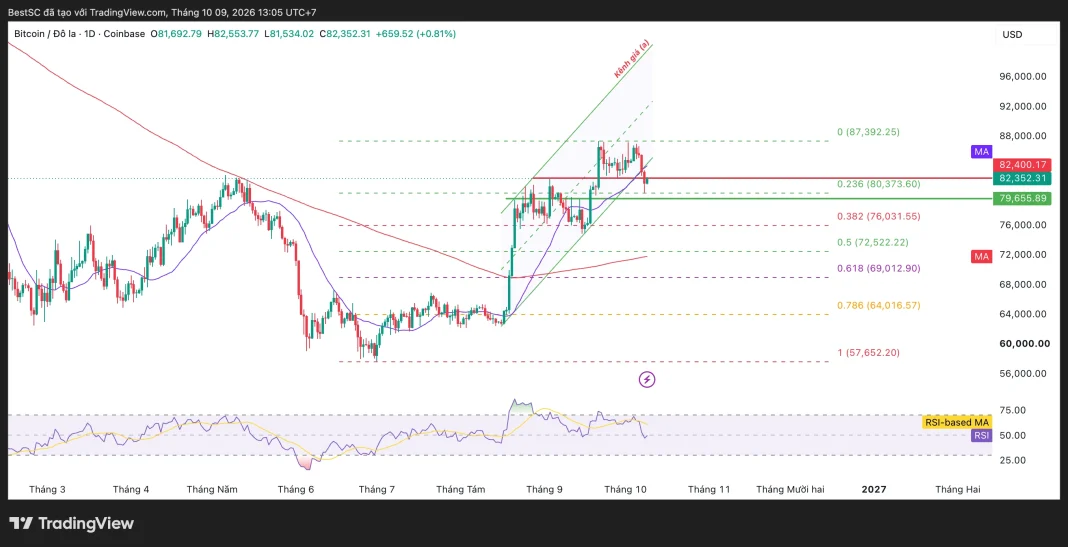Click 56,000.00 on the price axis
Viewport: 1068px width, 547px height.
point(1022,373)
